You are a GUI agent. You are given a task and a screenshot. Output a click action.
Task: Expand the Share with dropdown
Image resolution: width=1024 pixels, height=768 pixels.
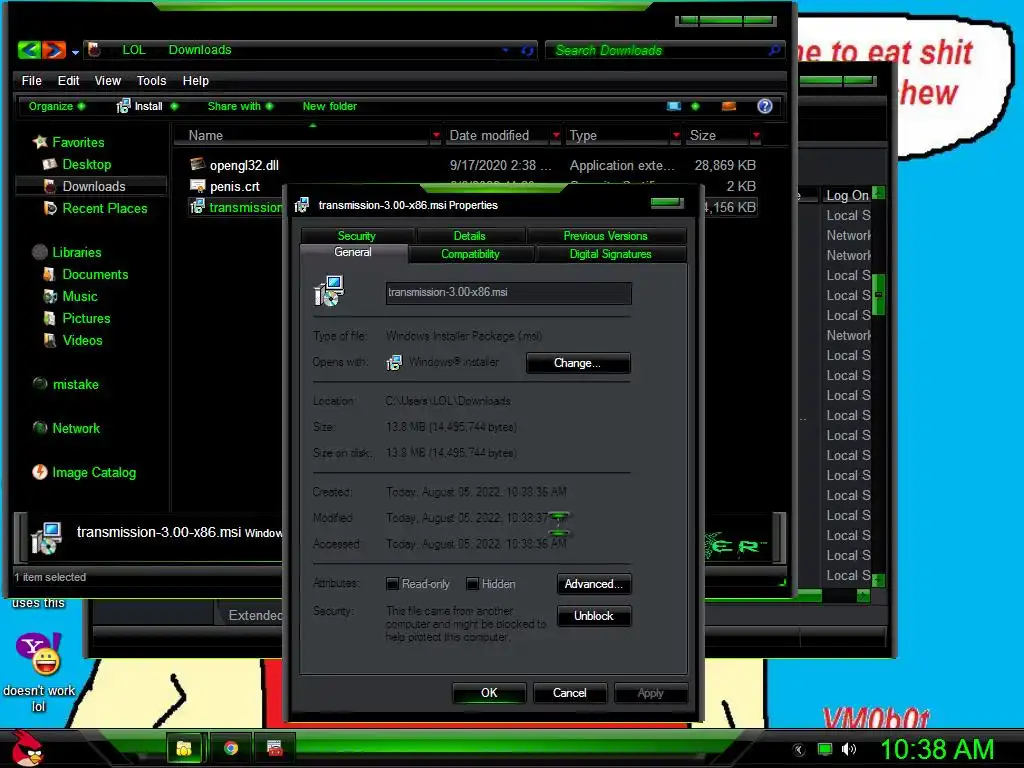[240, 106]
